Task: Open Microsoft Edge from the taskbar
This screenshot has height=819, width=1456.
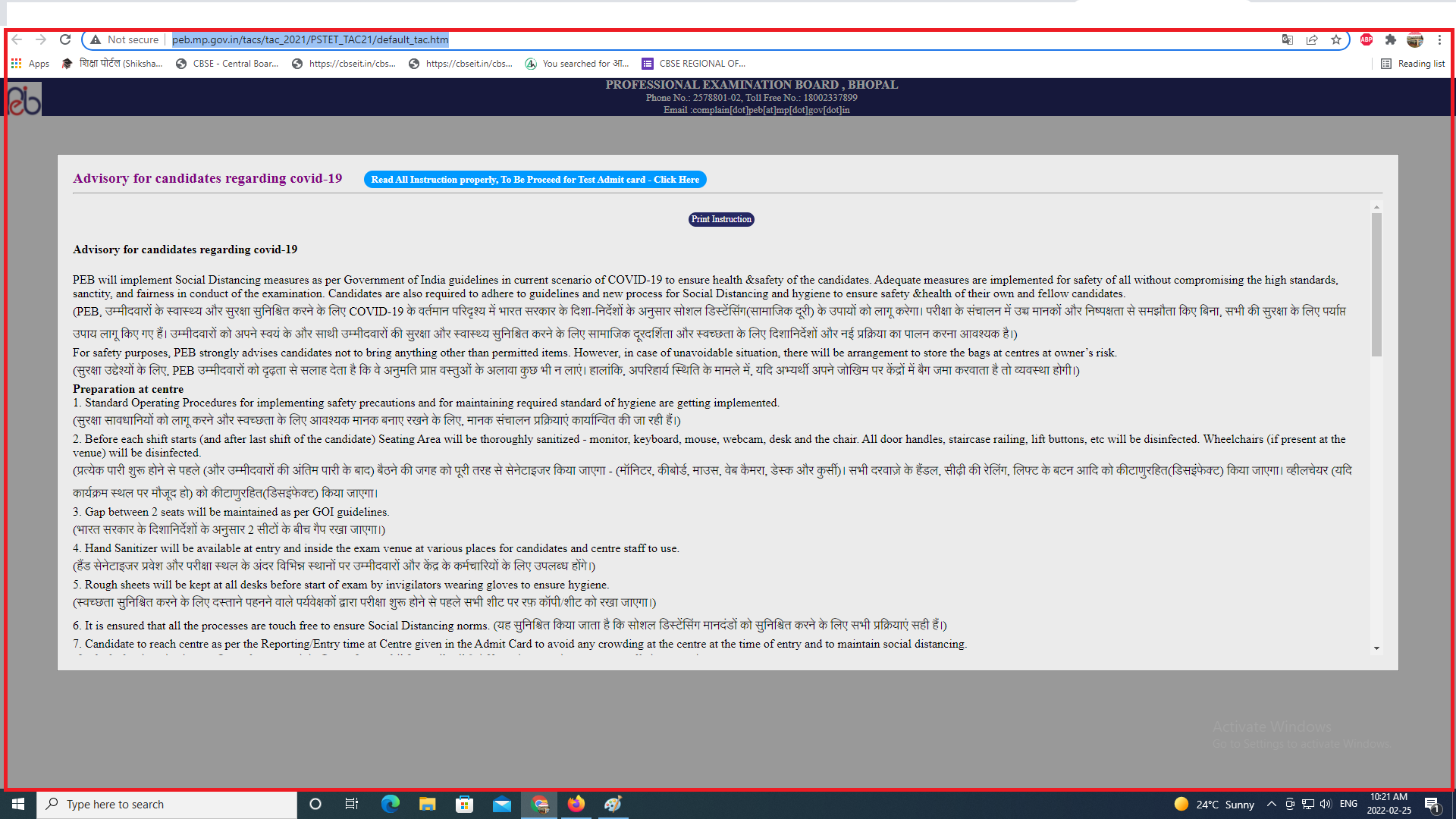Action: pos(391,804)
